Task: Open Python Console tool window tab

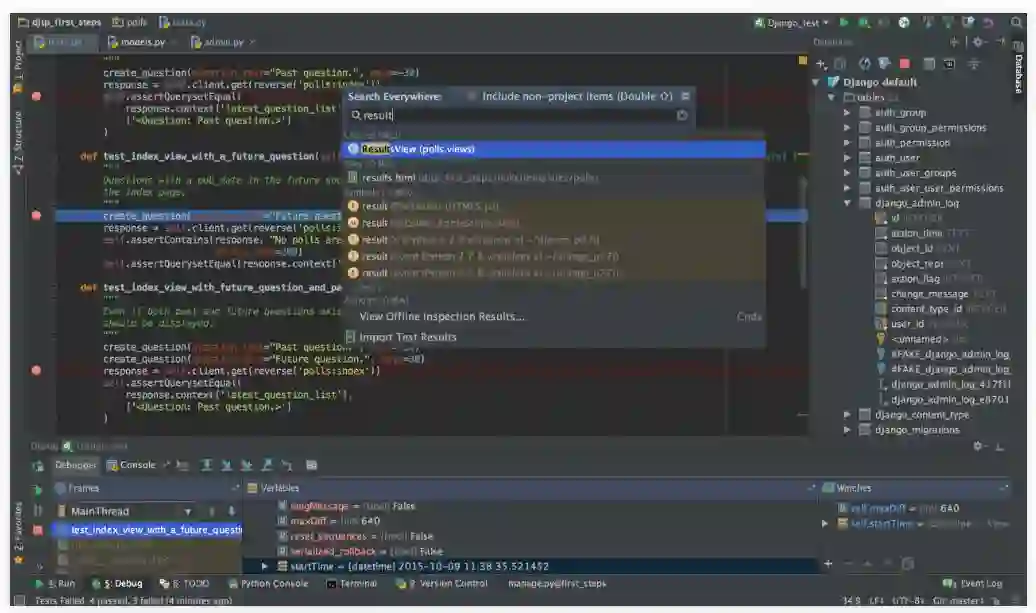Action: 268,584
